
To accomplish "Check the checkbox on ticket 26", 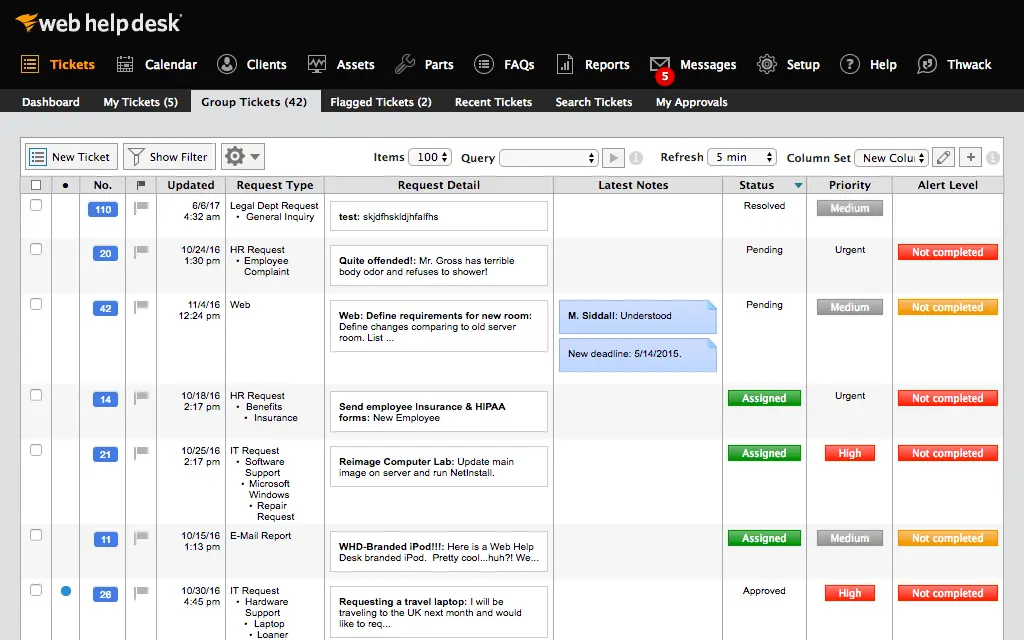I will [x=35, y=591].
